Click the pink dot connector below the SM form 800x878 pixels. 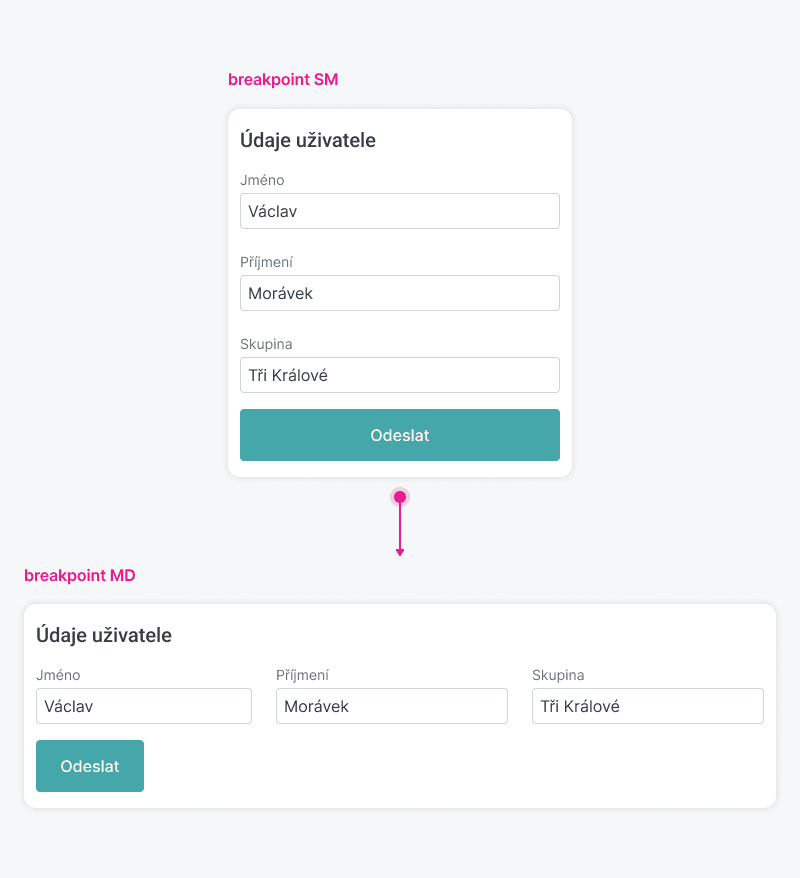tap(400, 497)
